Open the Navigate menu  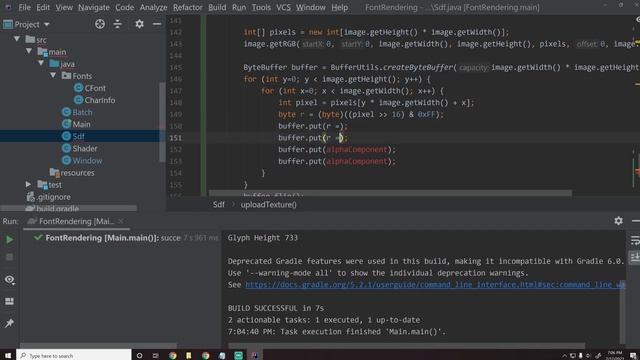[x=94, y=7]
